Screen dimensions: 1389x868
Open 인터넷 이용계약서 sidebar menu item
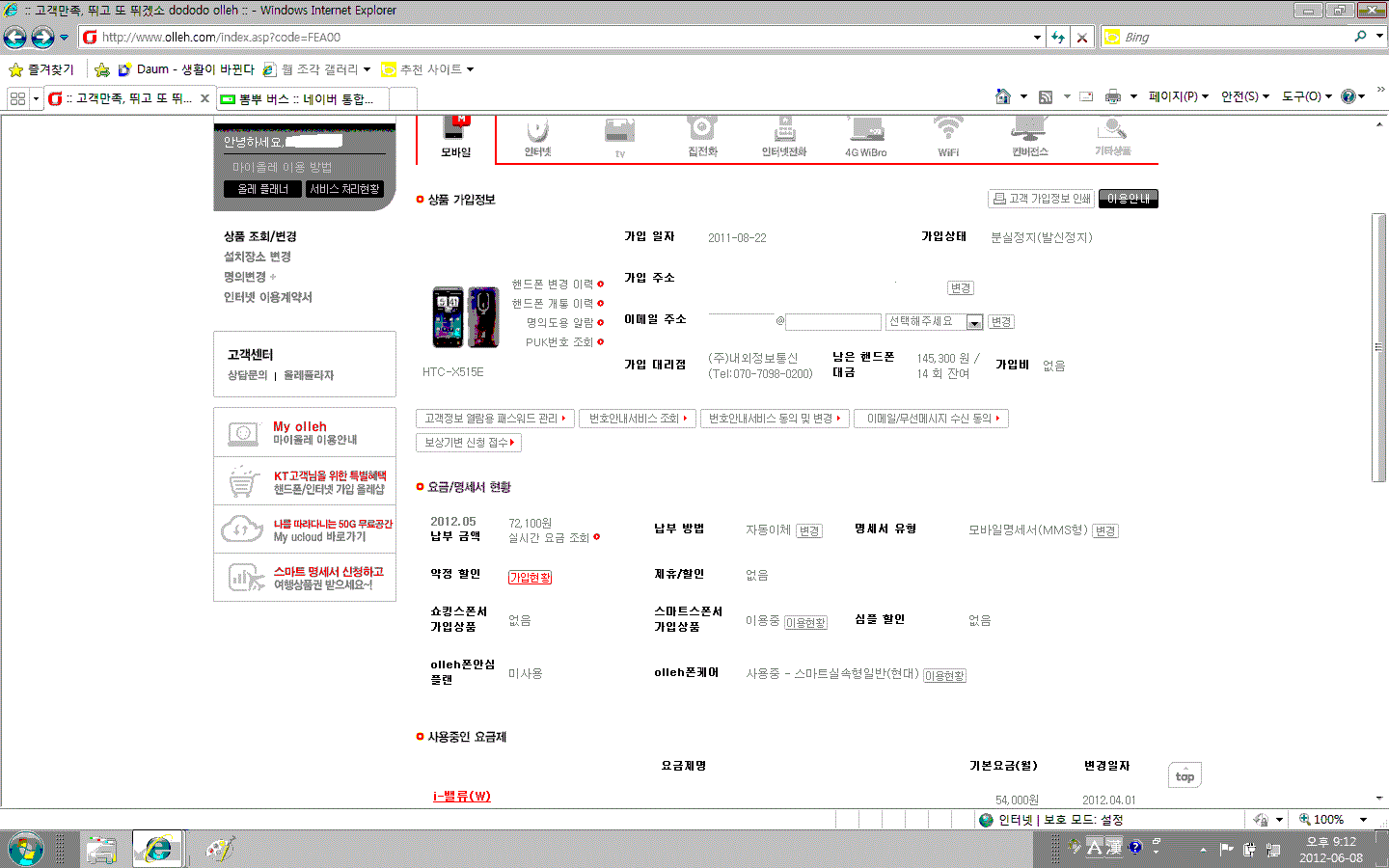tap(268, 297)
